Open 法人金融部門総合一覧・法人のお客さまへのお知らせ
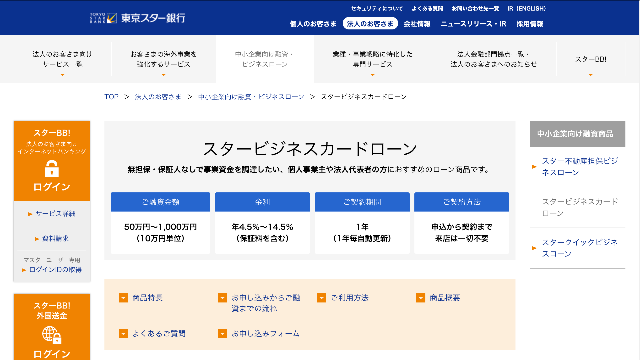Viewport: 640px width, 360px height. coord(493,60)
